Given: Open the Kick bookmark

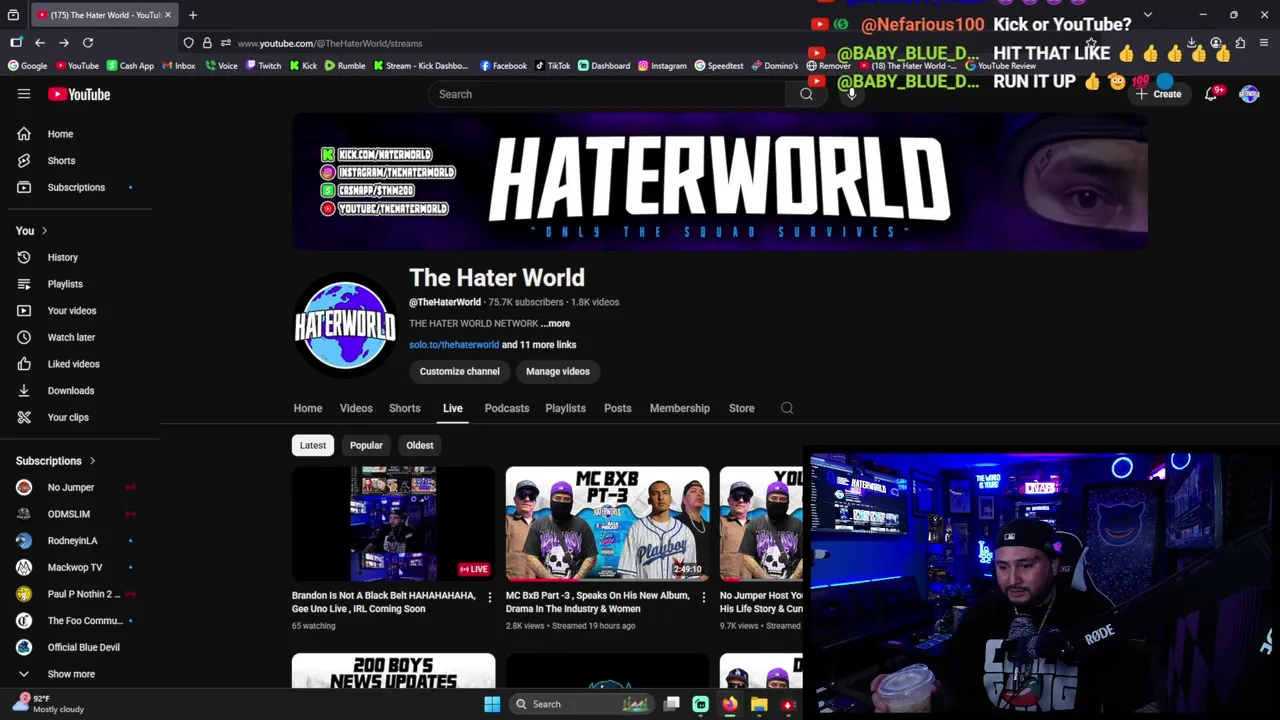Looking at the screenshot, I should point(304,66).
